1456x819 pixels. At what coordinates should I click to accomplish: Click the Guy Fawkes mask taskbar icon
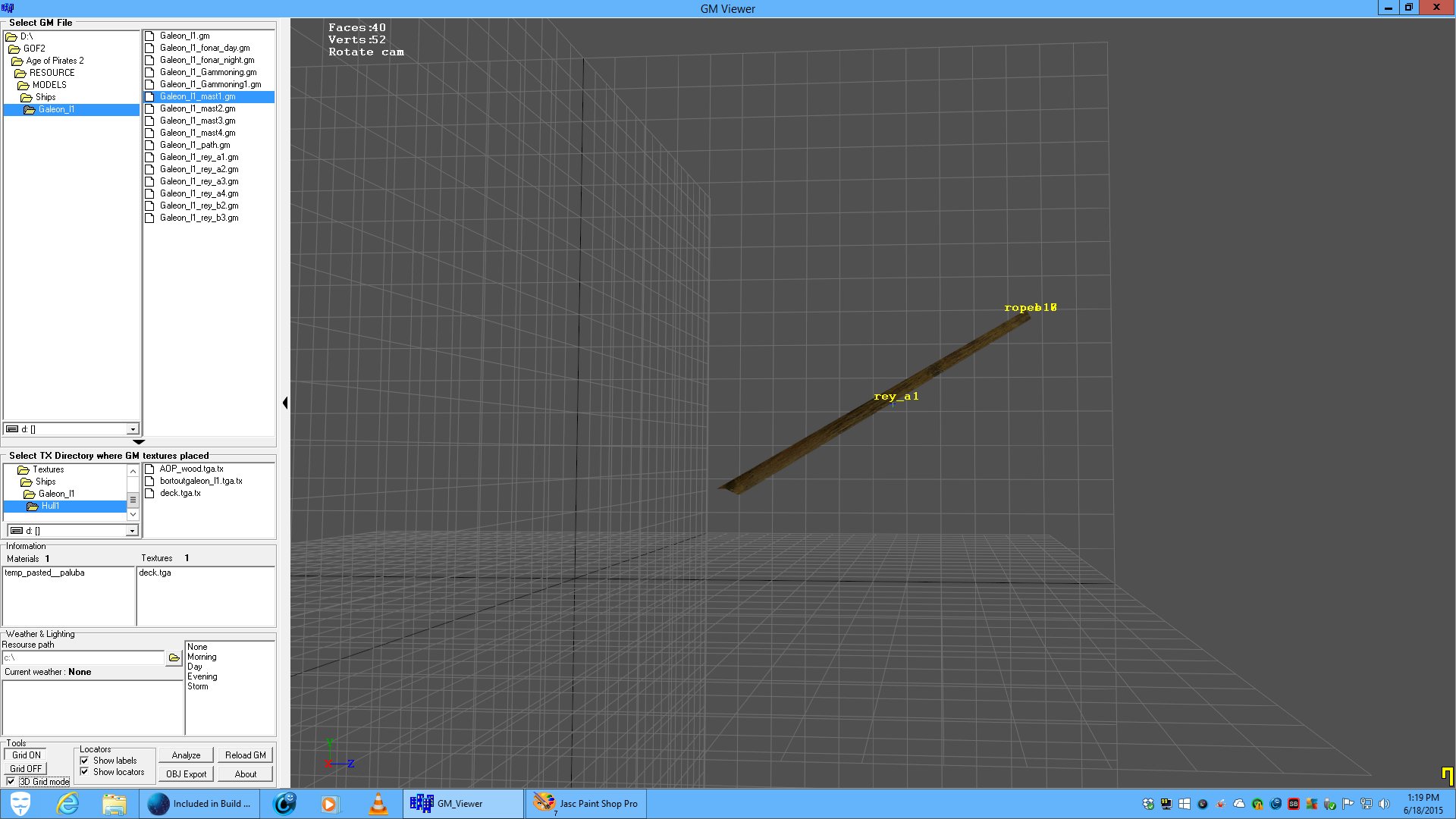[20, 804]
